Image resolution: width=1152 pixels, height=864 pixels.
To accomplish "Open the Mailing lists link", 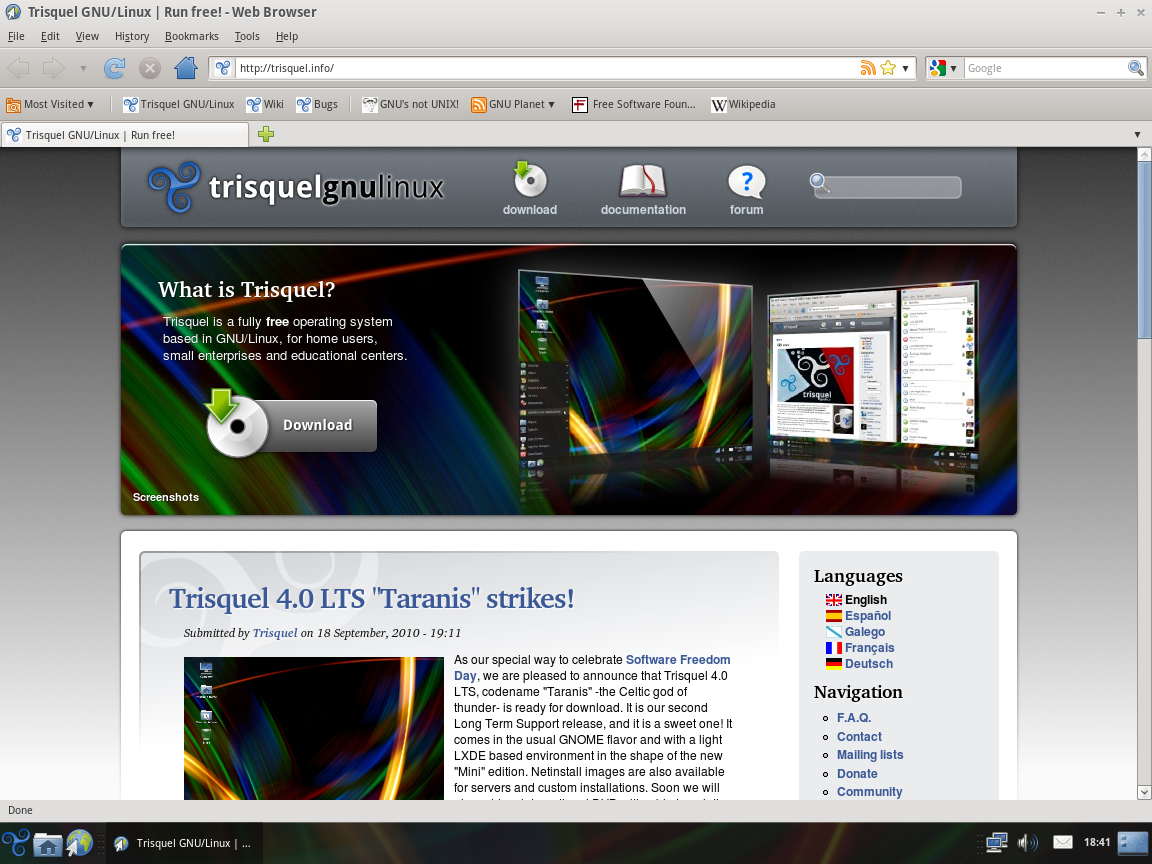I will click(870, 755).
